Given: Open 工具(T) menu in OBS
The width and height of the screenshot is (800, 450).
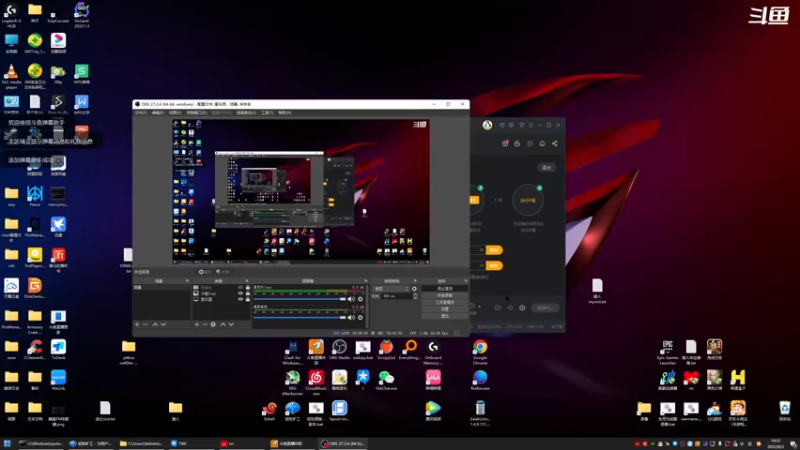Looking at the screenshot, I should pyautogui.click(x=267, y=113).
